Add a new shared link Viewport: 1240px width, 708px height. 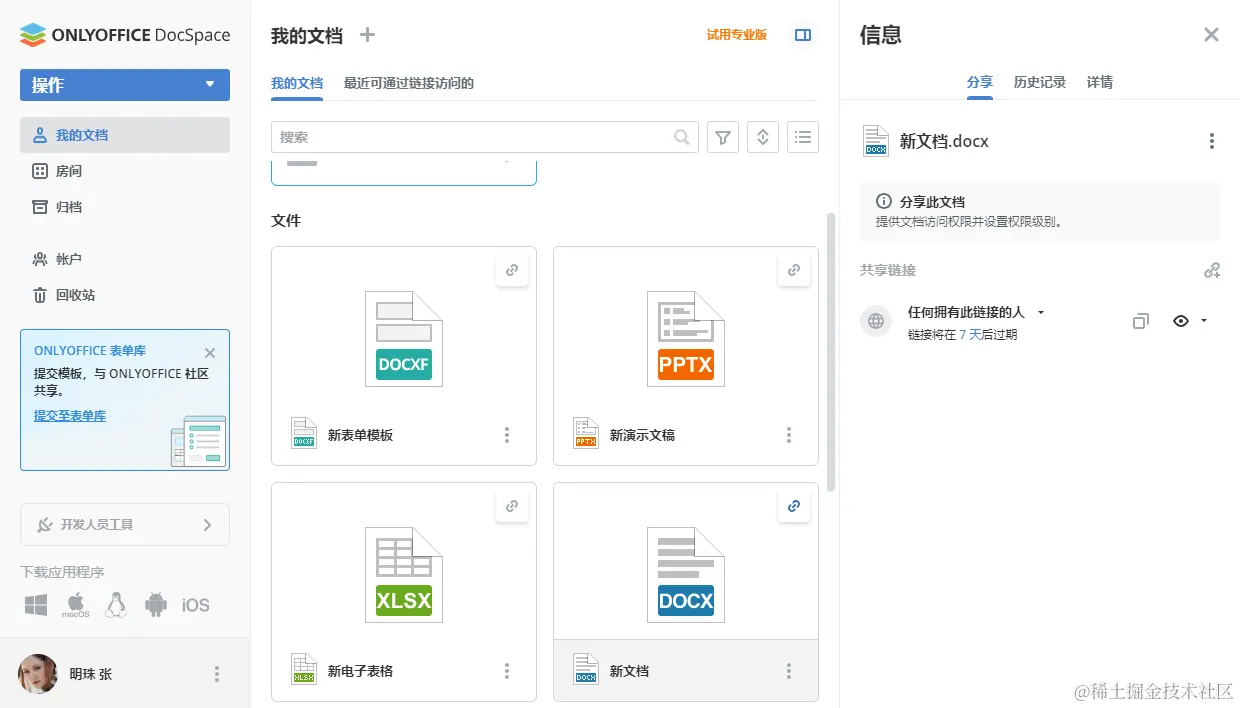[x=1212, y=270]
